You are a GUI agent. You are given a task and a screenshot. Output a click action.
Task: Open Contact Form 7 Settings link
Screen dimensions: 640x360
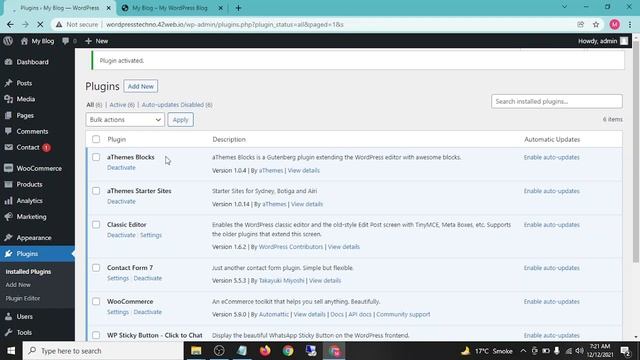click(x=118, y=278)
